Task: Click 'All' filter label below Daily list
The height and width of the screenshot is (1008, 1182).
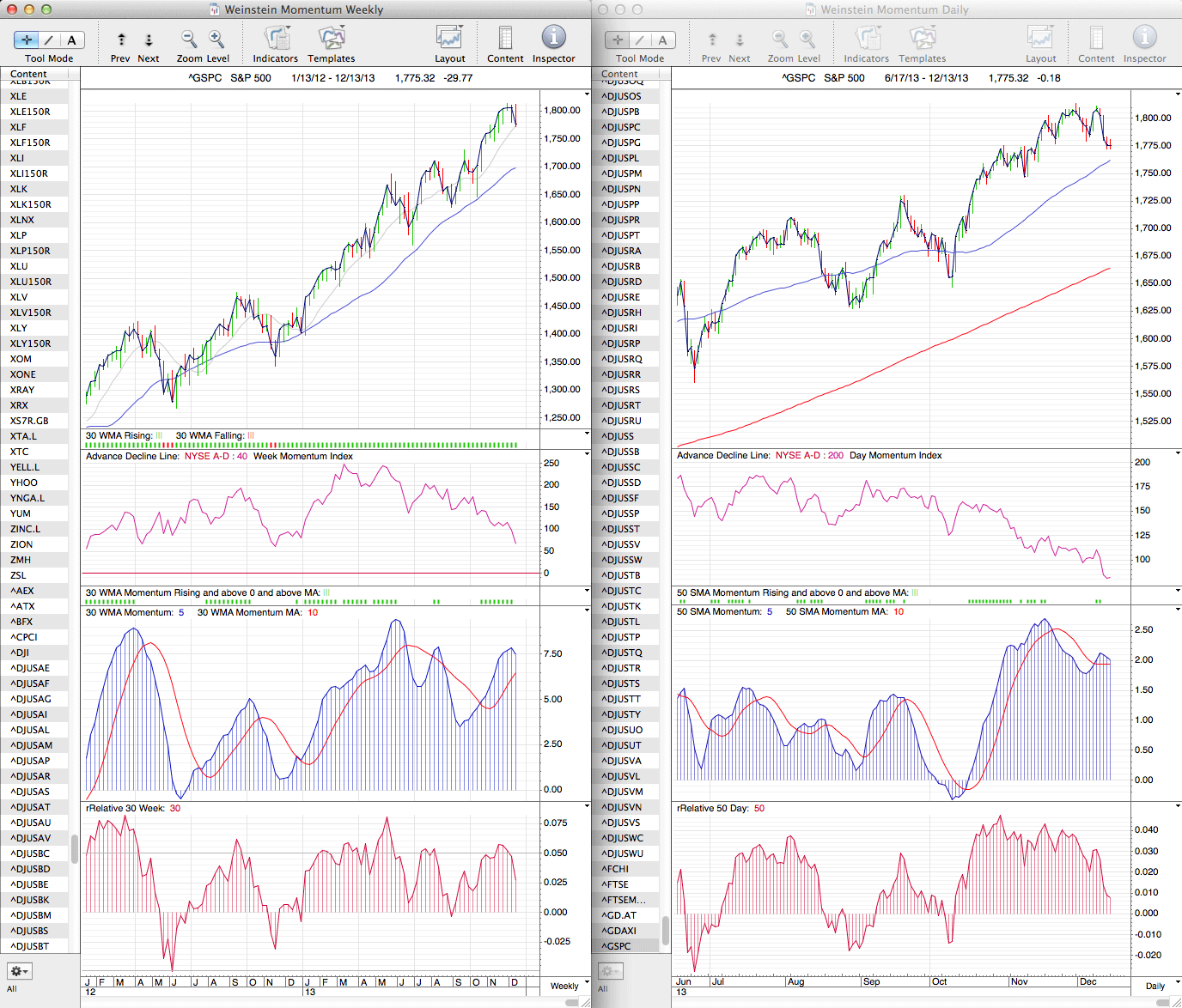Action: tap(603, 989)
